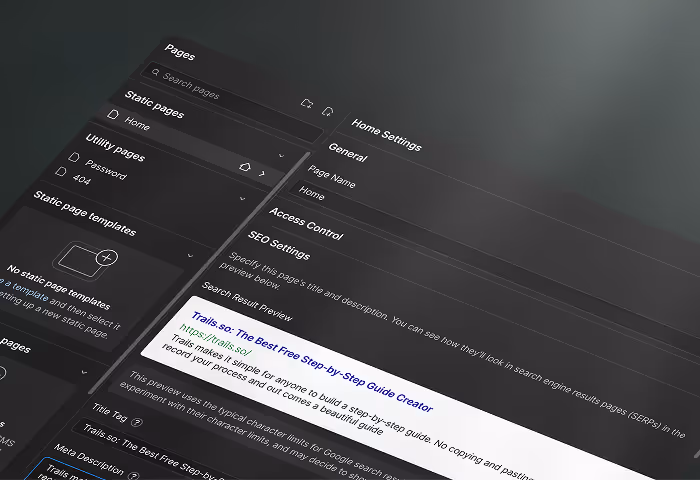Click the Static page templates header label

(x=85, y=213)
